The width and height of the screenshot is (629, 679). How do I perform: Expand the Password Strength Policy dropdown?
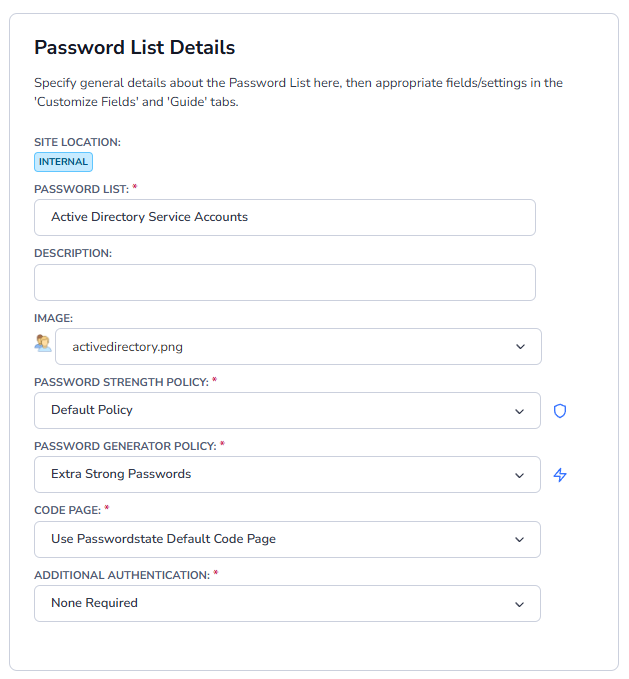287,410
